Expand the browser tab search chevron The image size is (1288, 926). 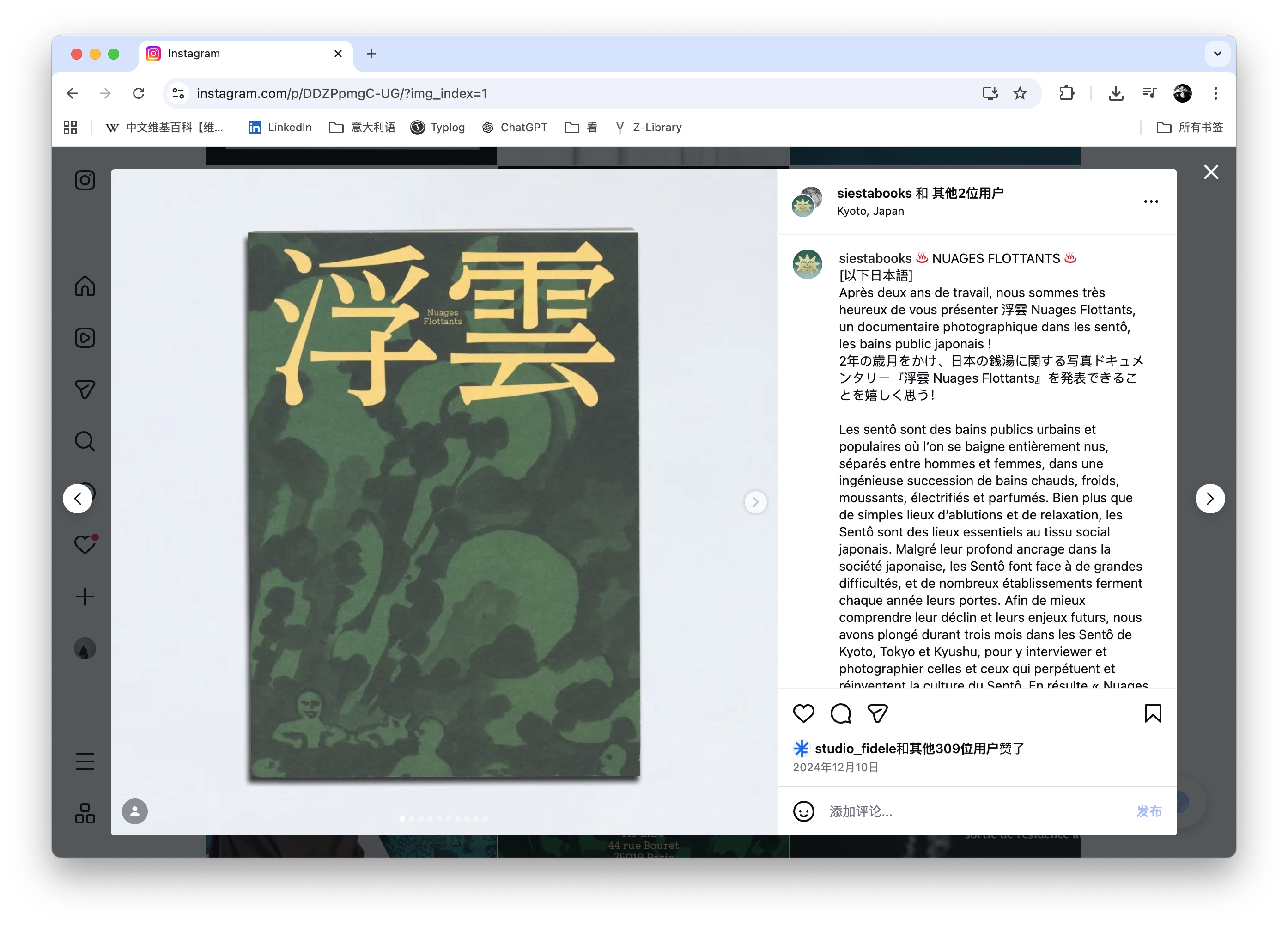point(1218,54)
